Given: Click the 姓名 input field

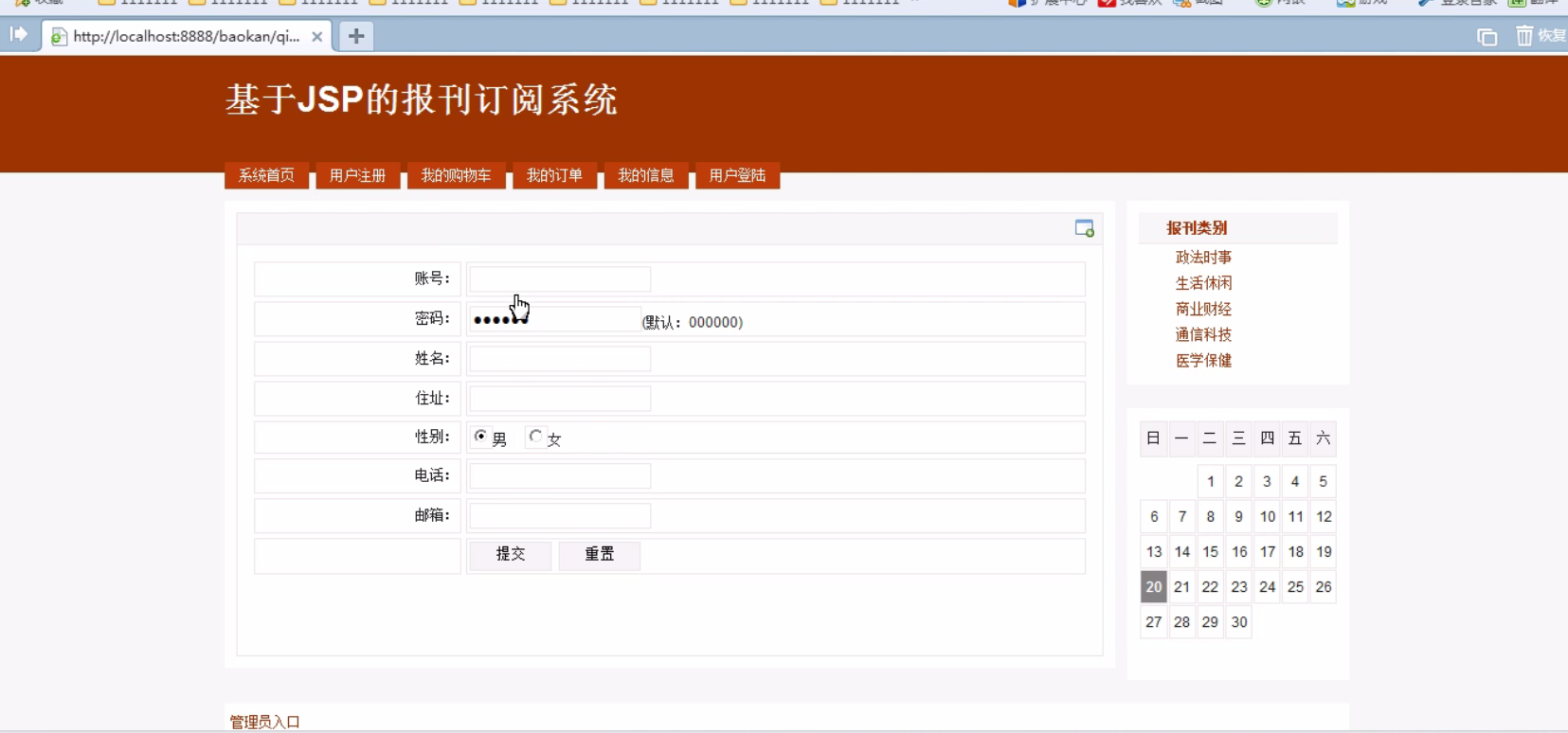Looking at the screenshot, I should 560,359.
